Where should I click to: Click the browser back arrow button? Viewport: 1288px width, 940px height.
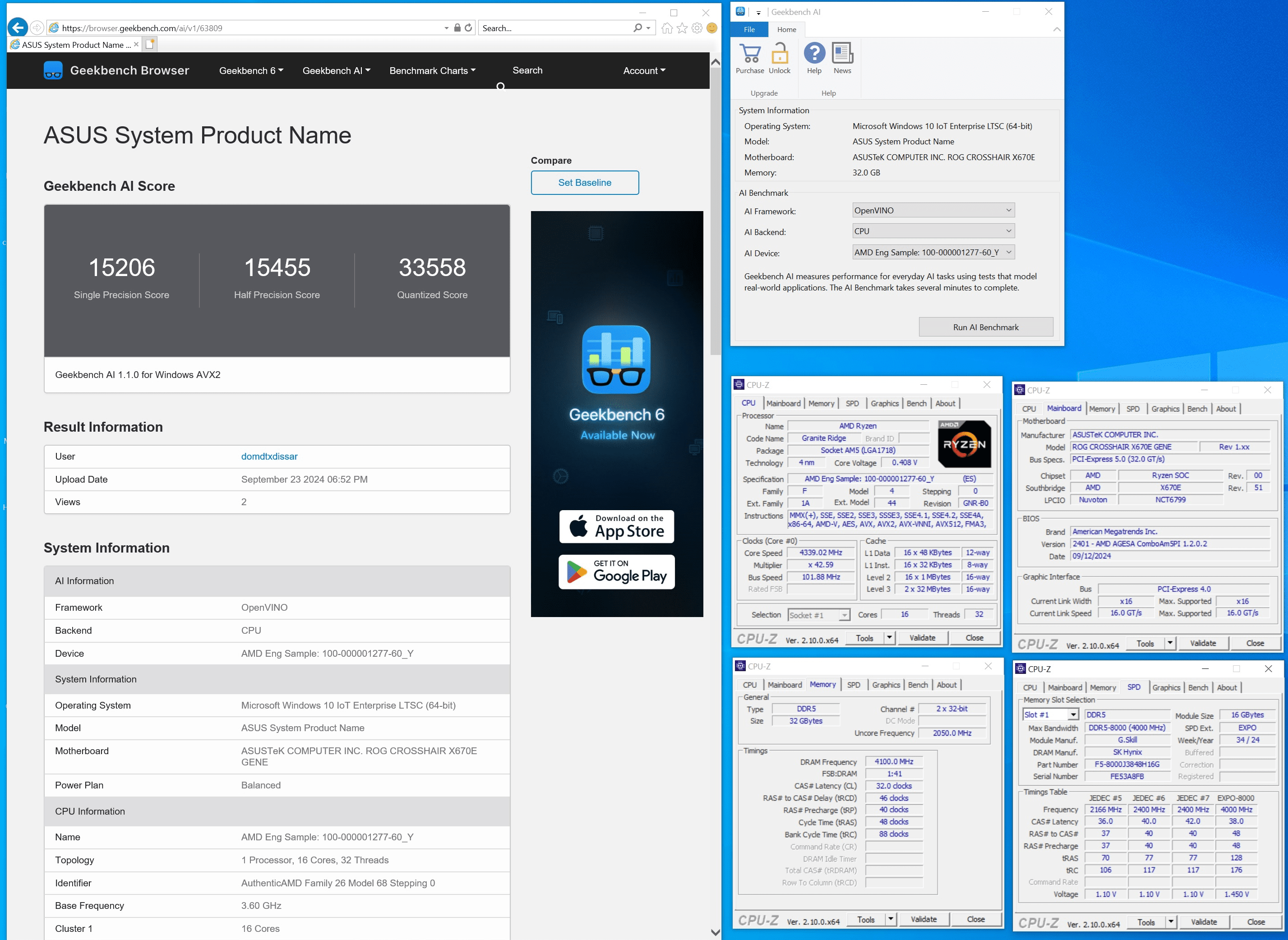tap(18, 28)
